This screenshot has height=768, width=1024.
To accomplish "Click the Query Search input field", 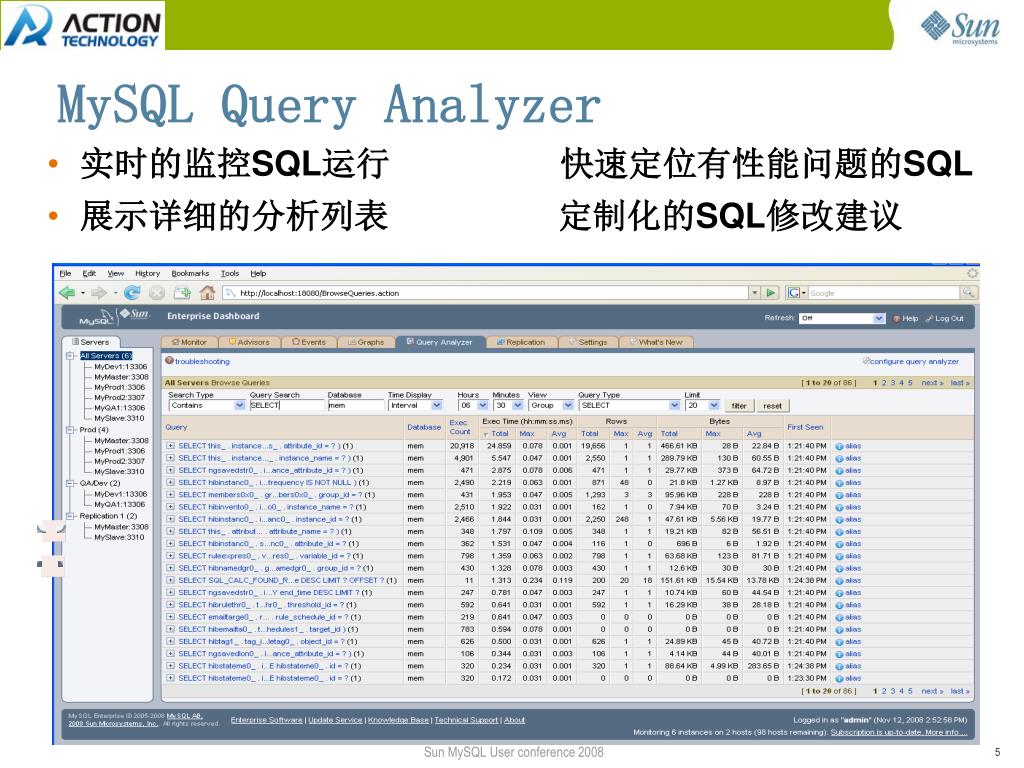I will (x=286, y=406).
